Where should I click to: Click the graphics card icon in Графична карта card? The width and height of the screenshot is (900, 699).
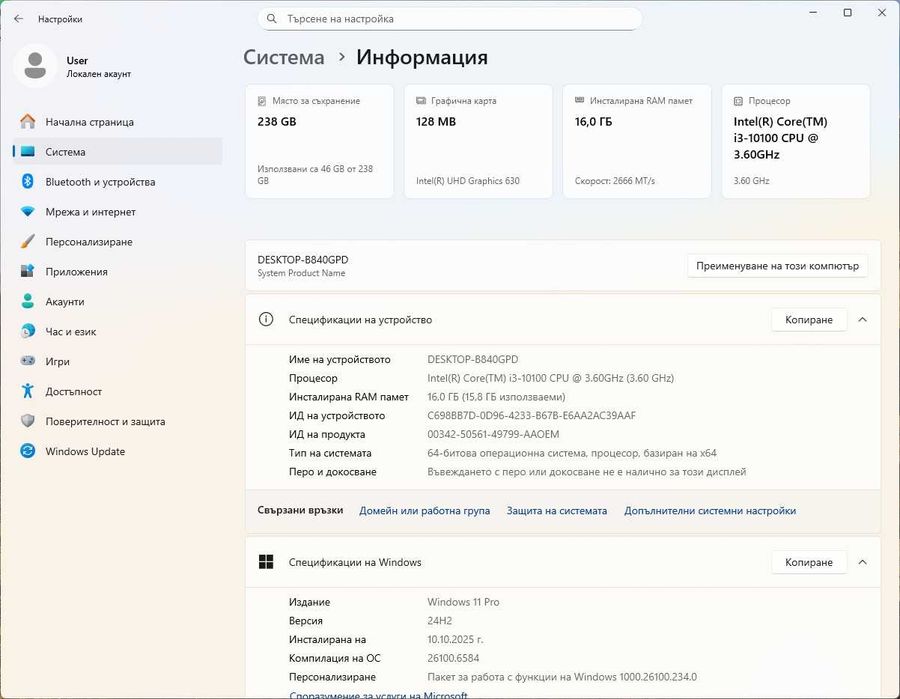421,100
